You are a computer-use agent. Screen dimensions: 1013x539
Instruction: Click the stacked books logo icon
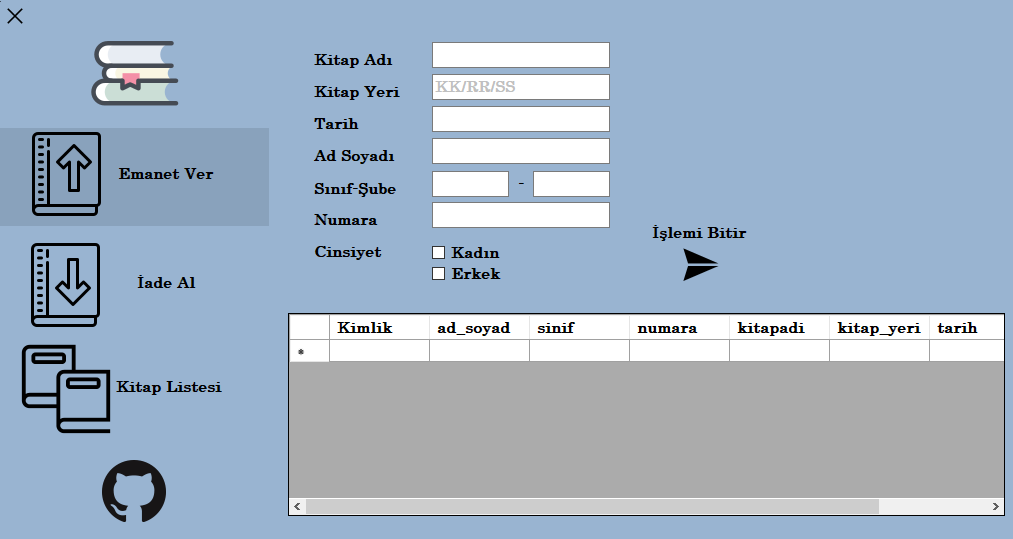pyautogui.click(x=134, y=73)
